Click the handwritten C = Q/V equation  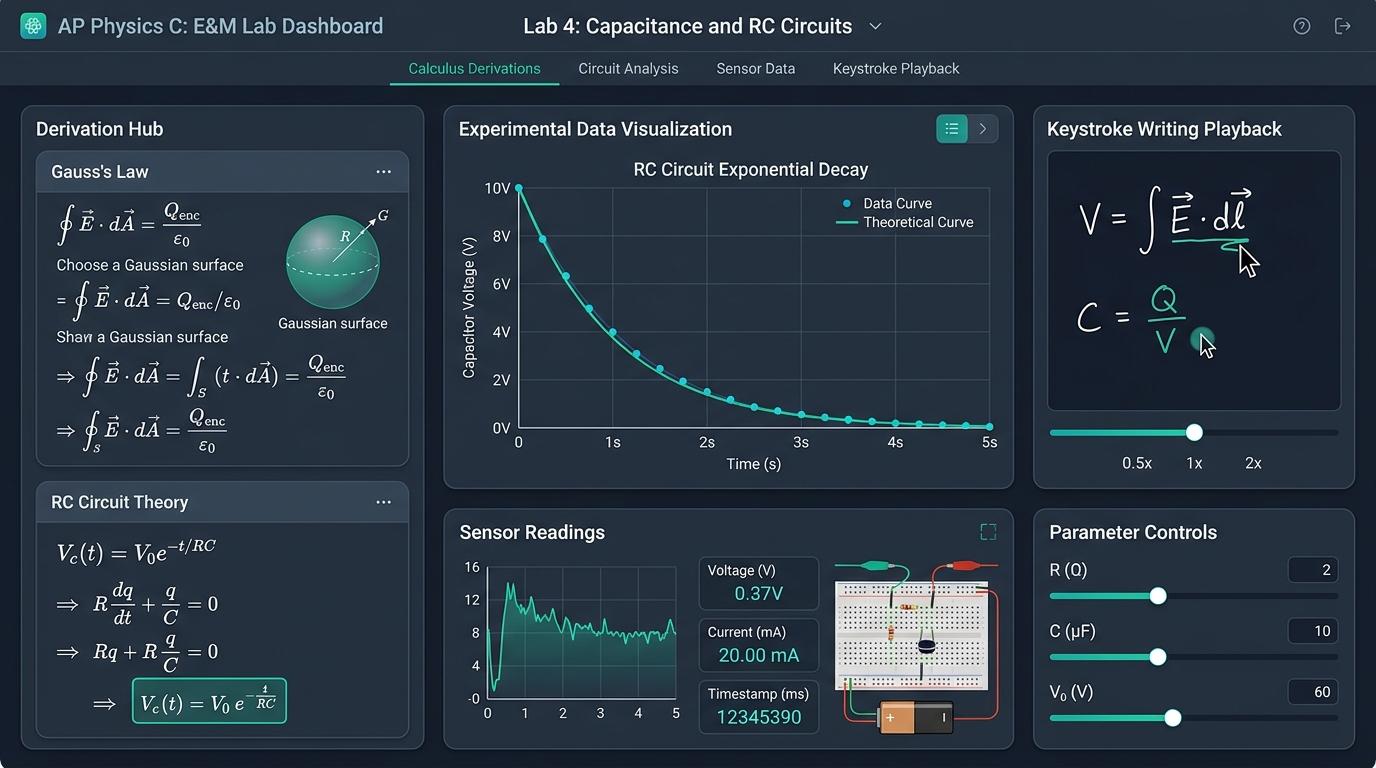(x=1132, y=319)
